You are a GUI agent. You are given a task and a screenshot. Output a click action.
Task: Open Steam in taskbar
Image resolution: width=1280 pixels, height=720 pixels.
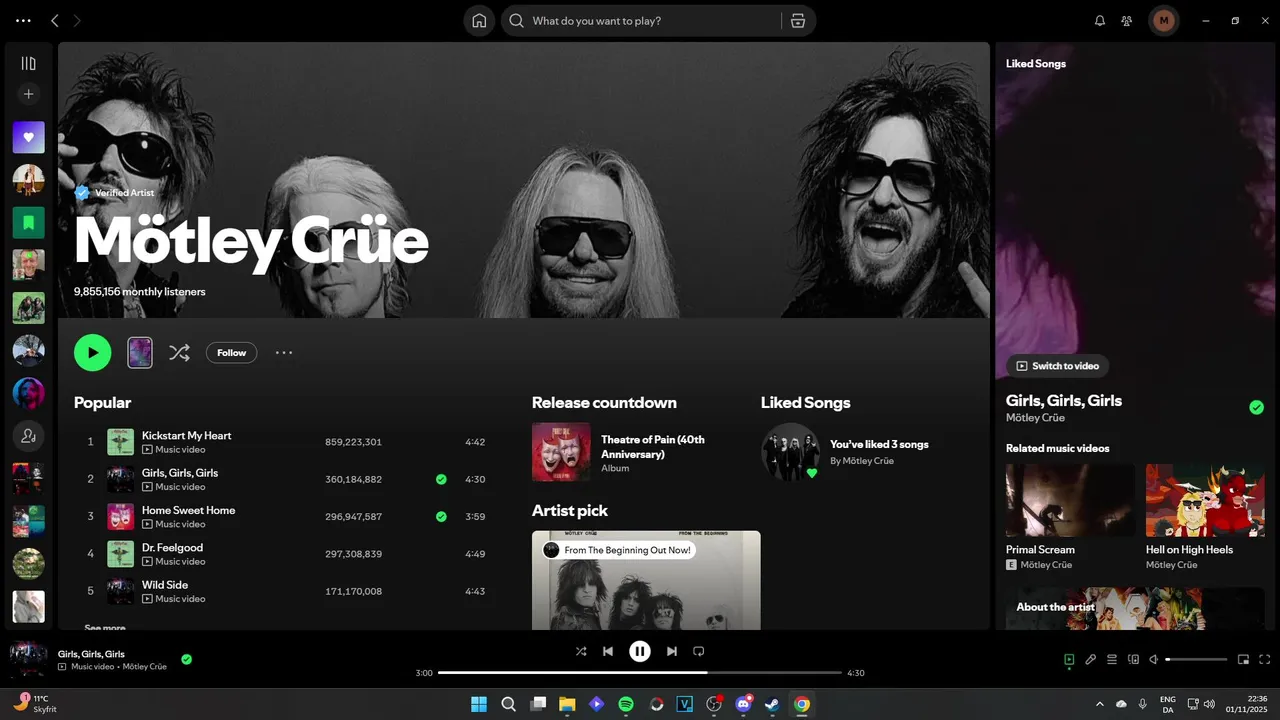[772, 704]
